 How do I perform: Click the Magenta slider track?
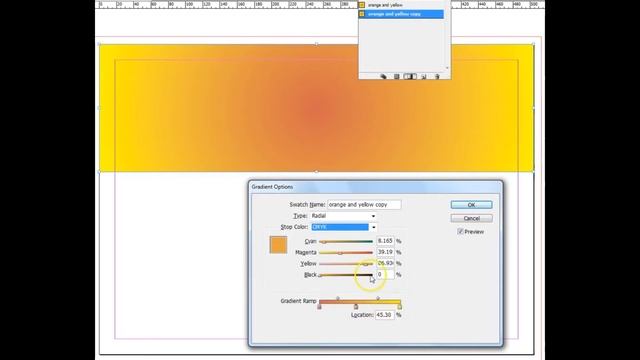coord(346,253)
